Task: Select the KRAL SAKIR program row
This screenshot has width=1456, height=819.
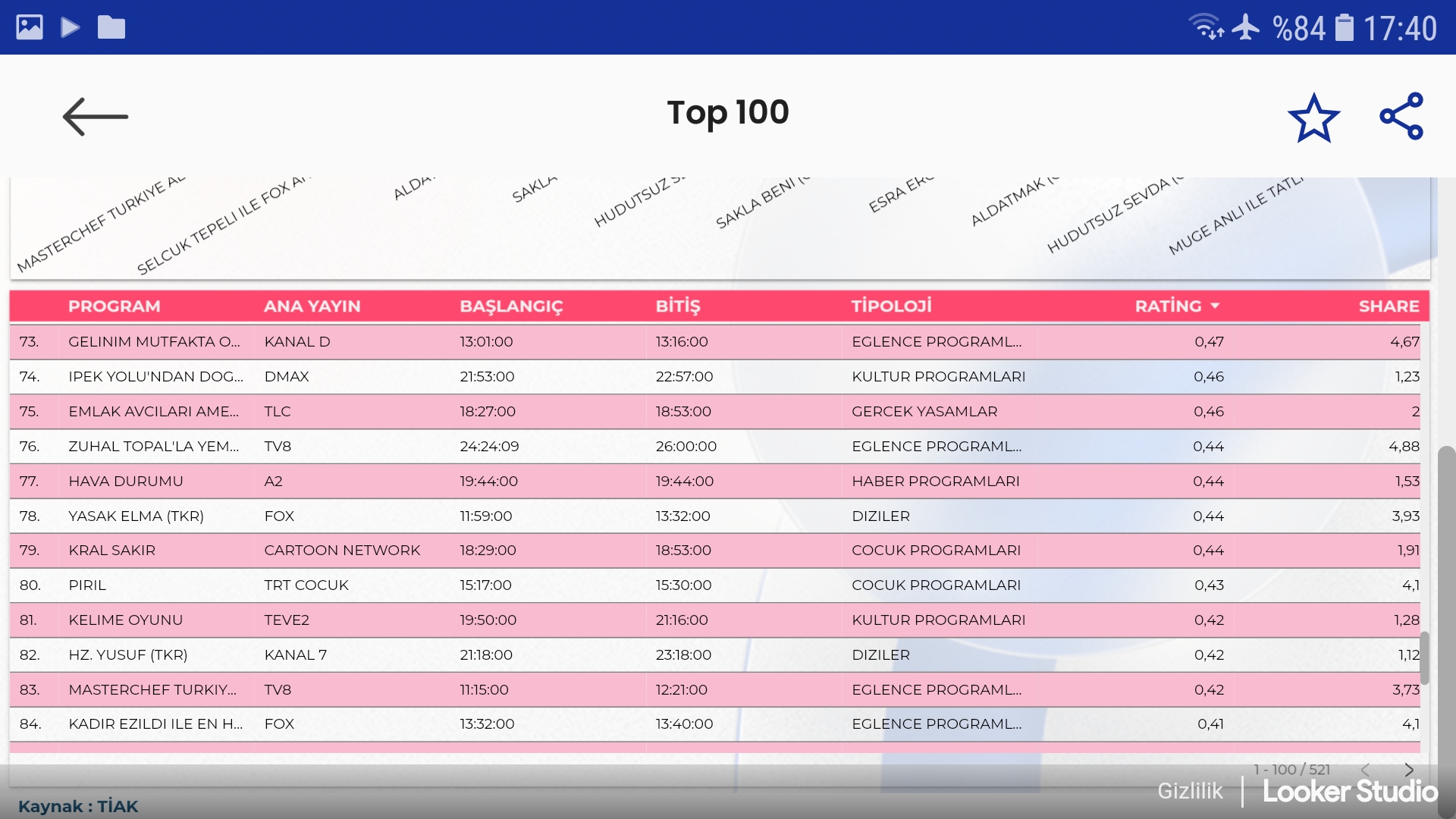Action: tap(112, 551)
